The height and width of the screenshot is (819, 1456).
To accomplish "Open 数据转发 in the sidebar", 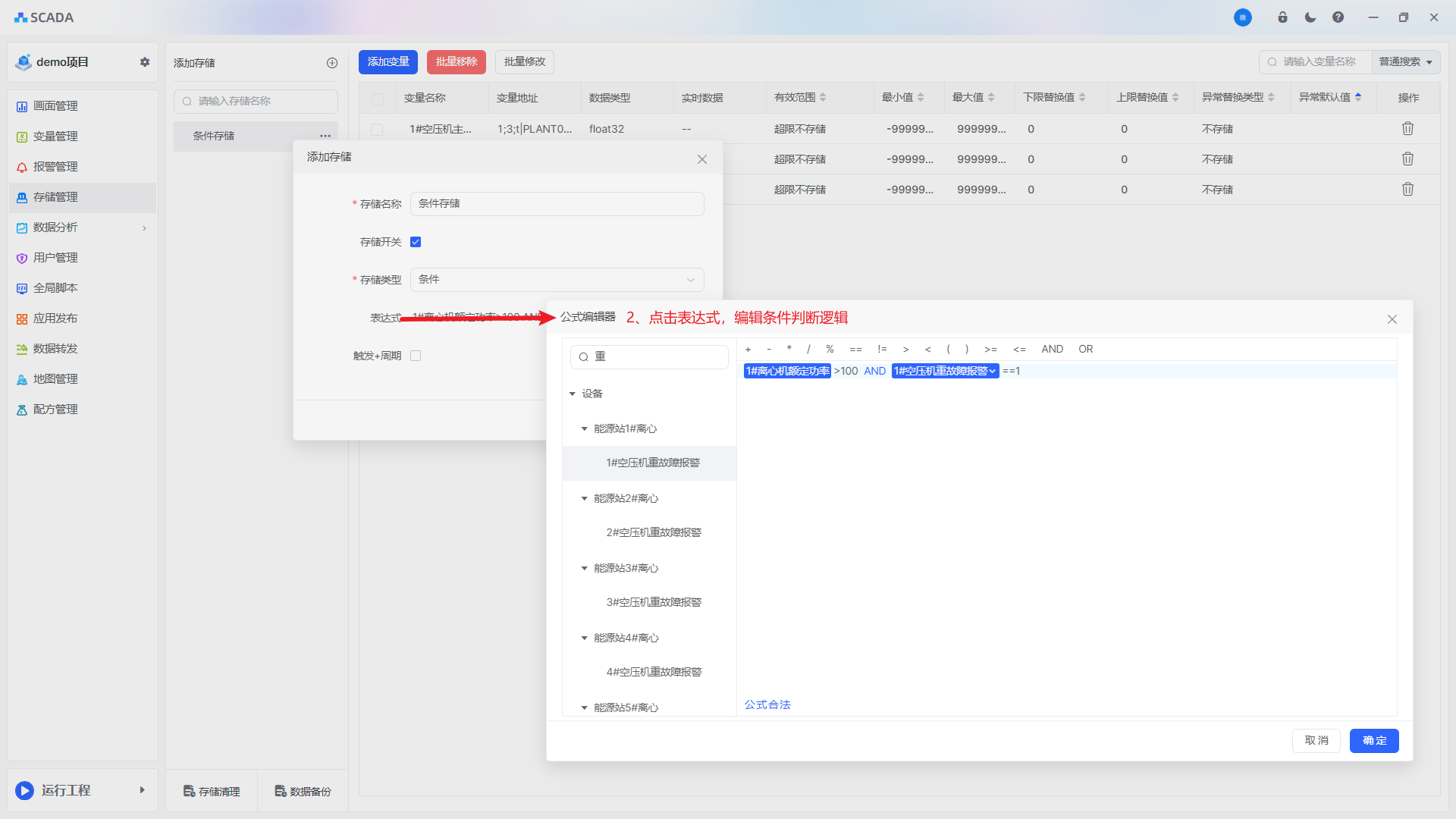I will click(55, 349).
